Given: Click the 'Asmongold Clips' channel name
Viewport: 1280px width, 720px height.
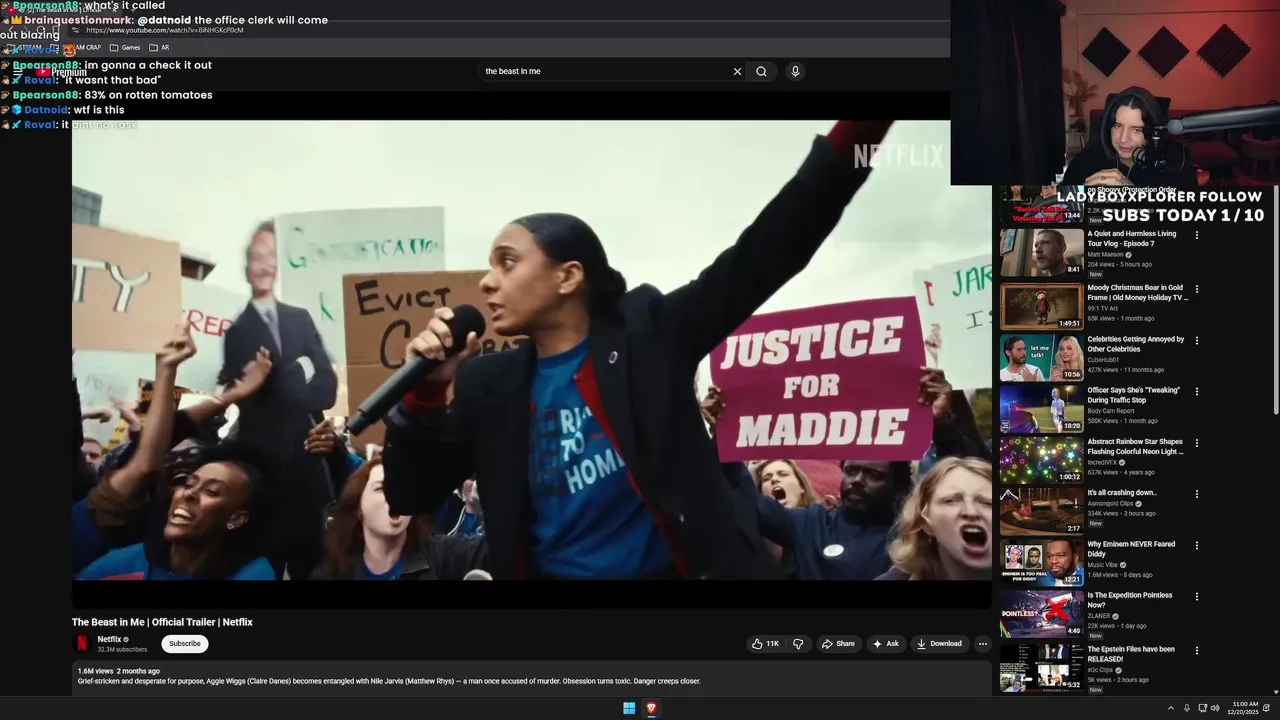Looking at the screenshot, I should point(1111,503).
